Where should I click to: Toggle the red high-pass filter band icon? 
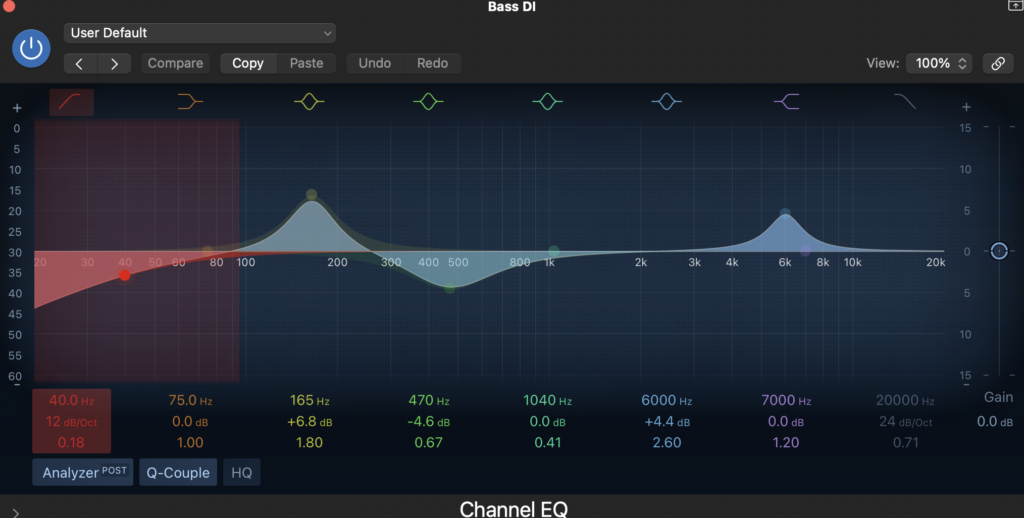[x=71, y=101]
